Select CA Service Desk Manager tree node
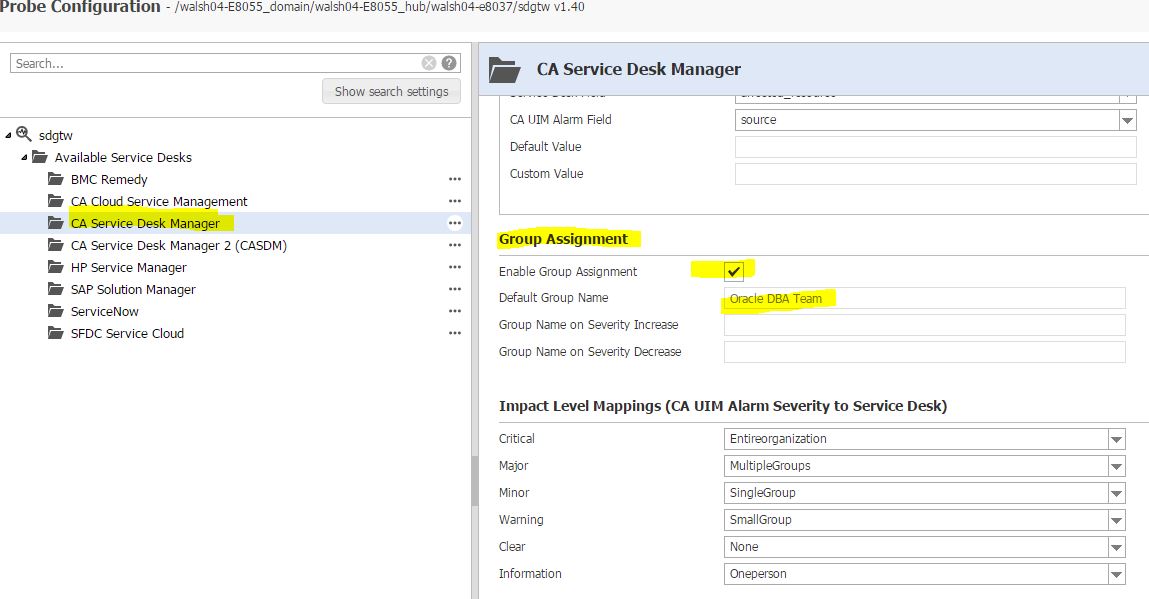1149x599 pixels. [x=145, y=224]
